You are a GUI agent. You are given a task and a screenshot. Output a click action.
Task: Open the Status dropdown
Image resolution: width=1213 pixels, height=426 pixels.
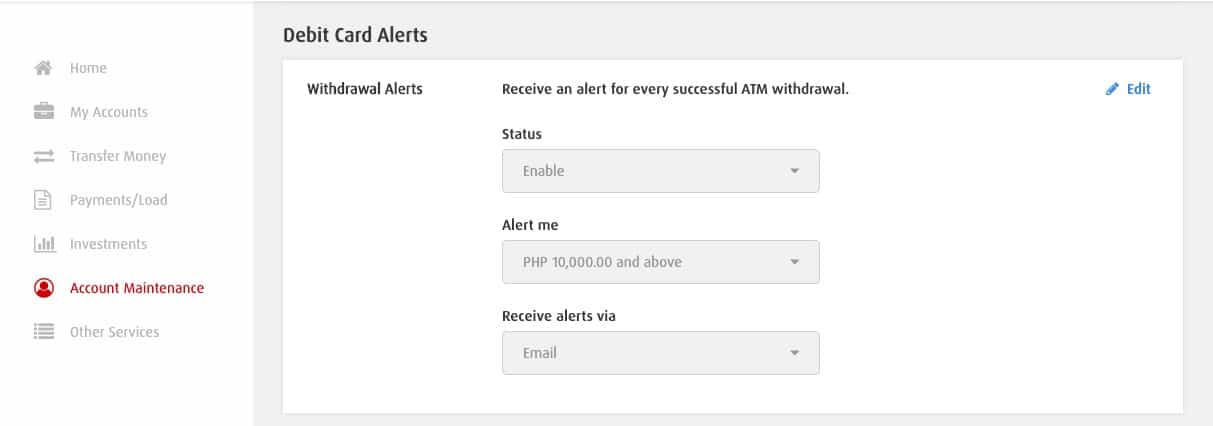(x=660, y=171)
